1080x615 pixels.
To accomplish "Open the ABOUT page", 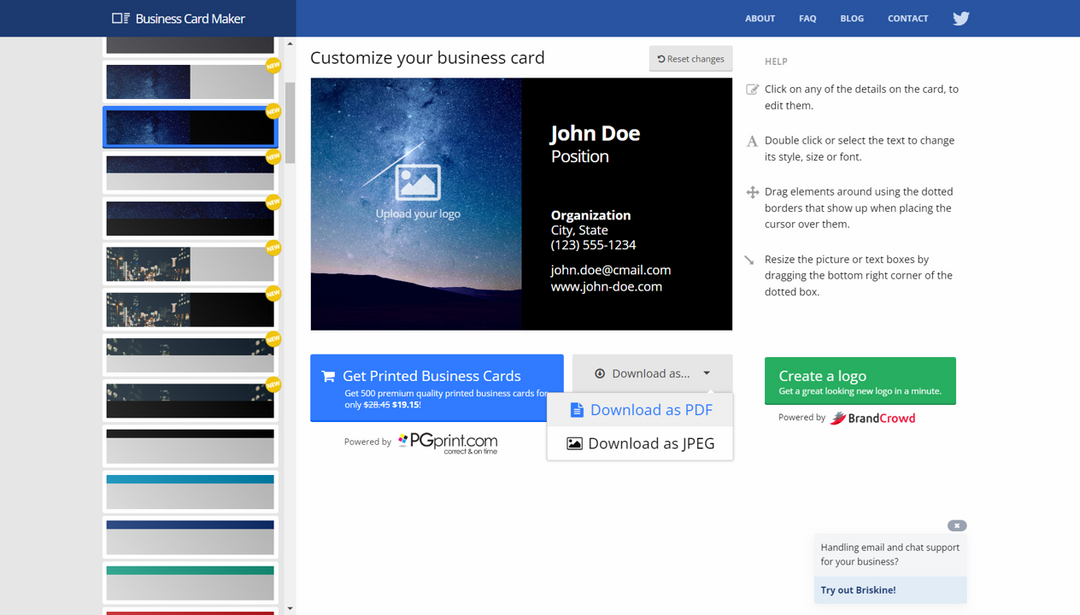I will click(760, 19).
